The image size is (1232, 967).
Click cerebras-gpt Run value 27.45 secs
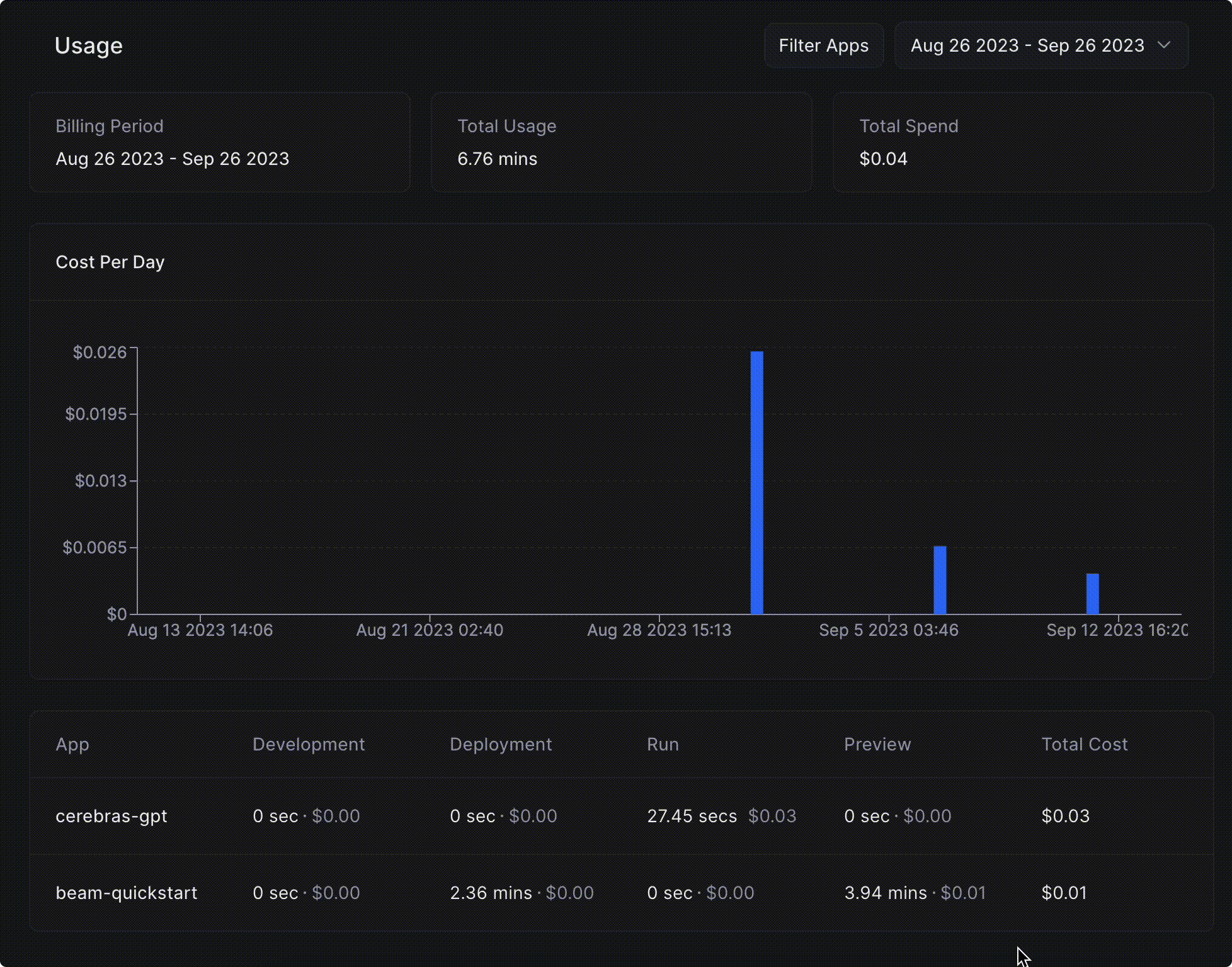coord(692,816)
